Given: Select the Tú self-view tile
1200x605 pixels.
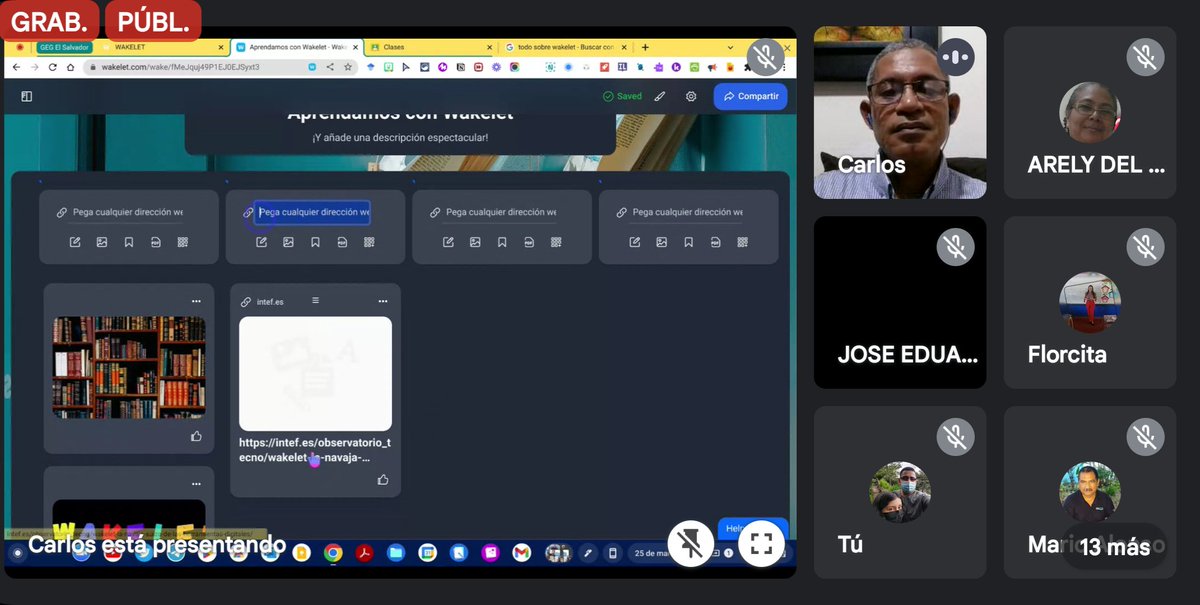Looking at the screenshot, I should point(900,492).
